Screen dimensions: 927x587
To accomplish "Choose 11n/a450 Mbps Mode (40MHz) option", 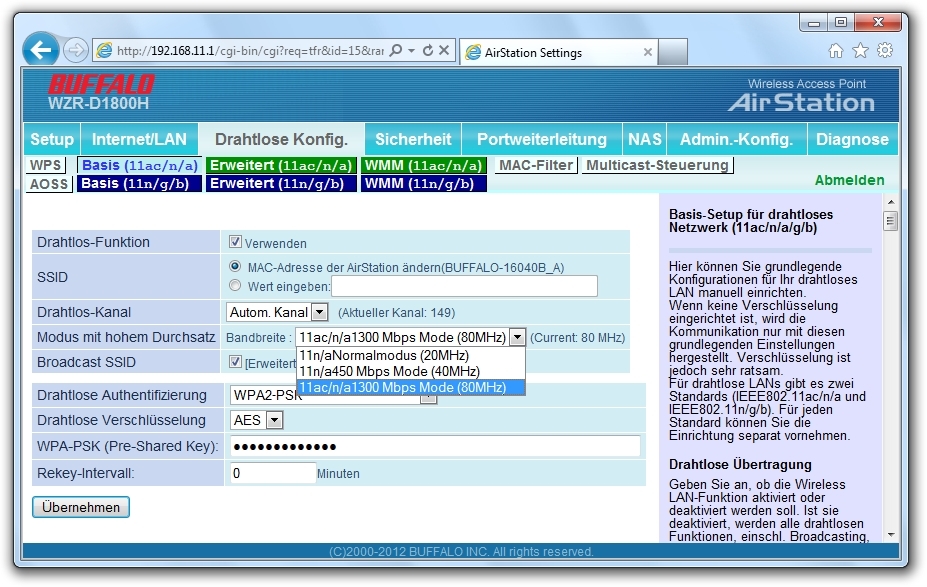I will click(410, 371).
